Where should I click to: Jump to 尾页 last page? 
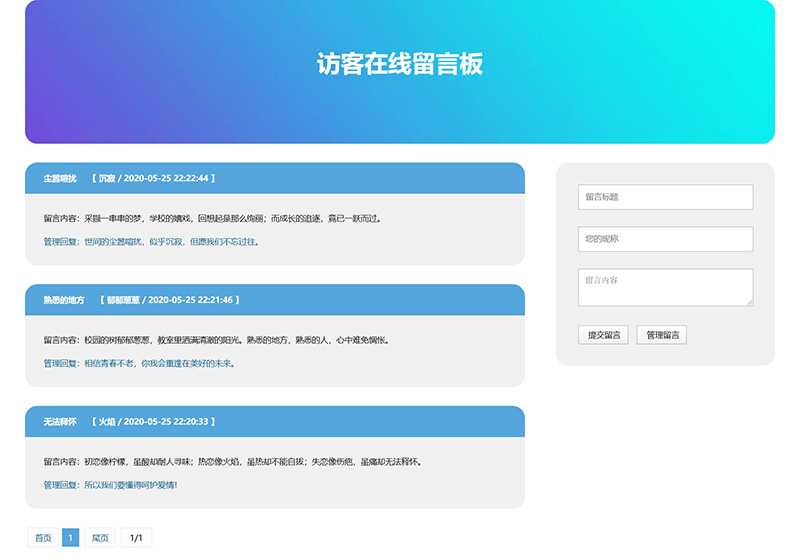(100, 538)
